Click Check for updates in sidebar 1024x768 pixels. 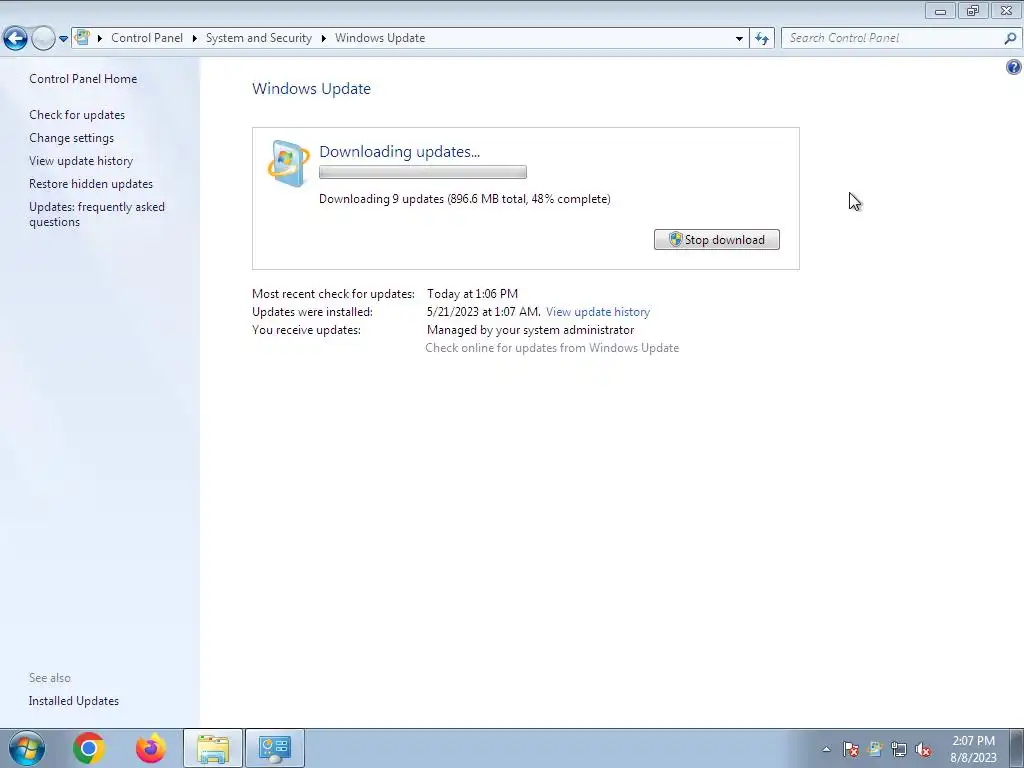point(77,115)
